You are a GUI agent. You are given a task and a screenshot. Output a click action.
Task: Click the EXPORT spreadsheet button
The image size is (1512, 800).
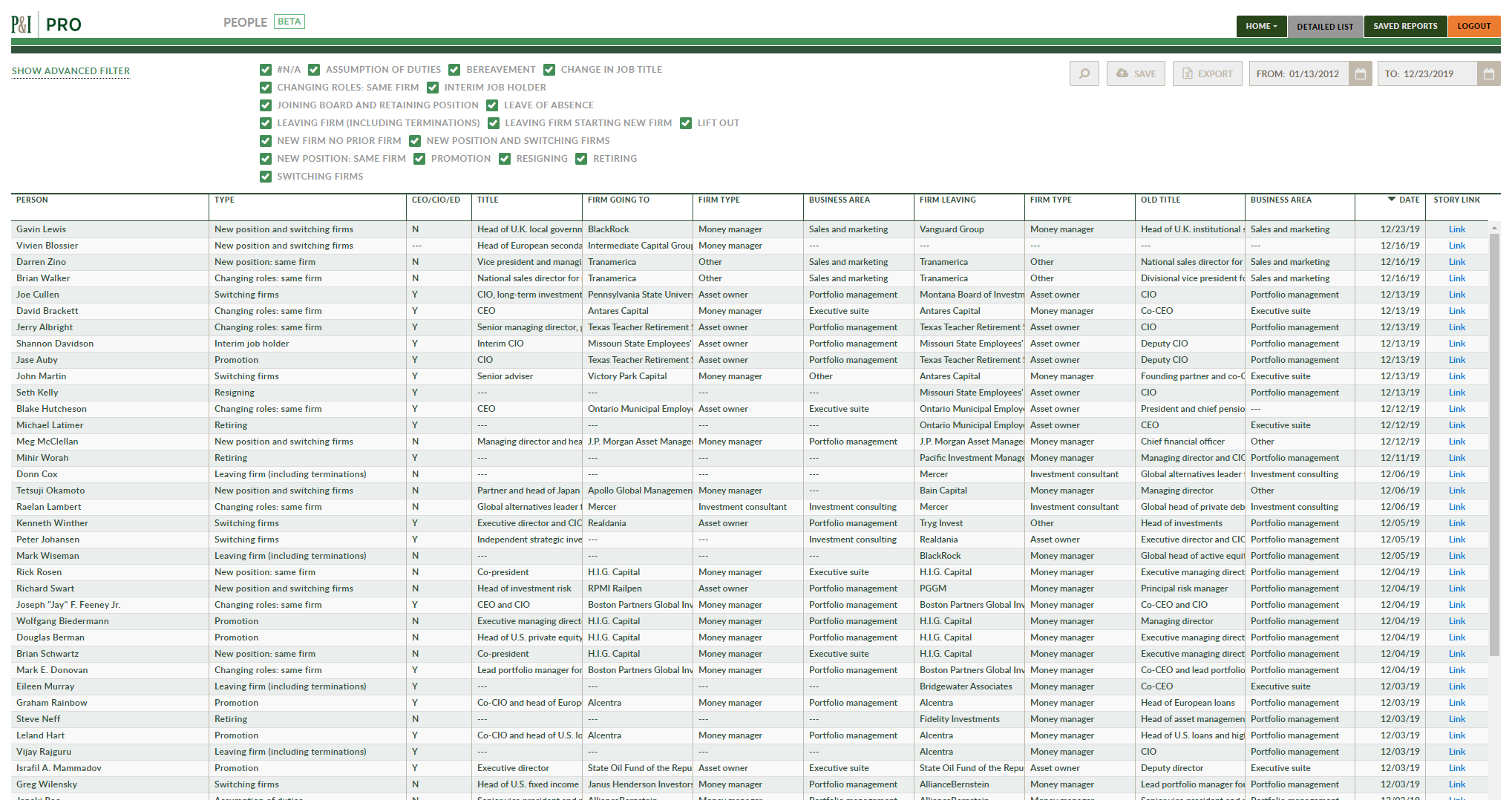tap(1207, 73)
